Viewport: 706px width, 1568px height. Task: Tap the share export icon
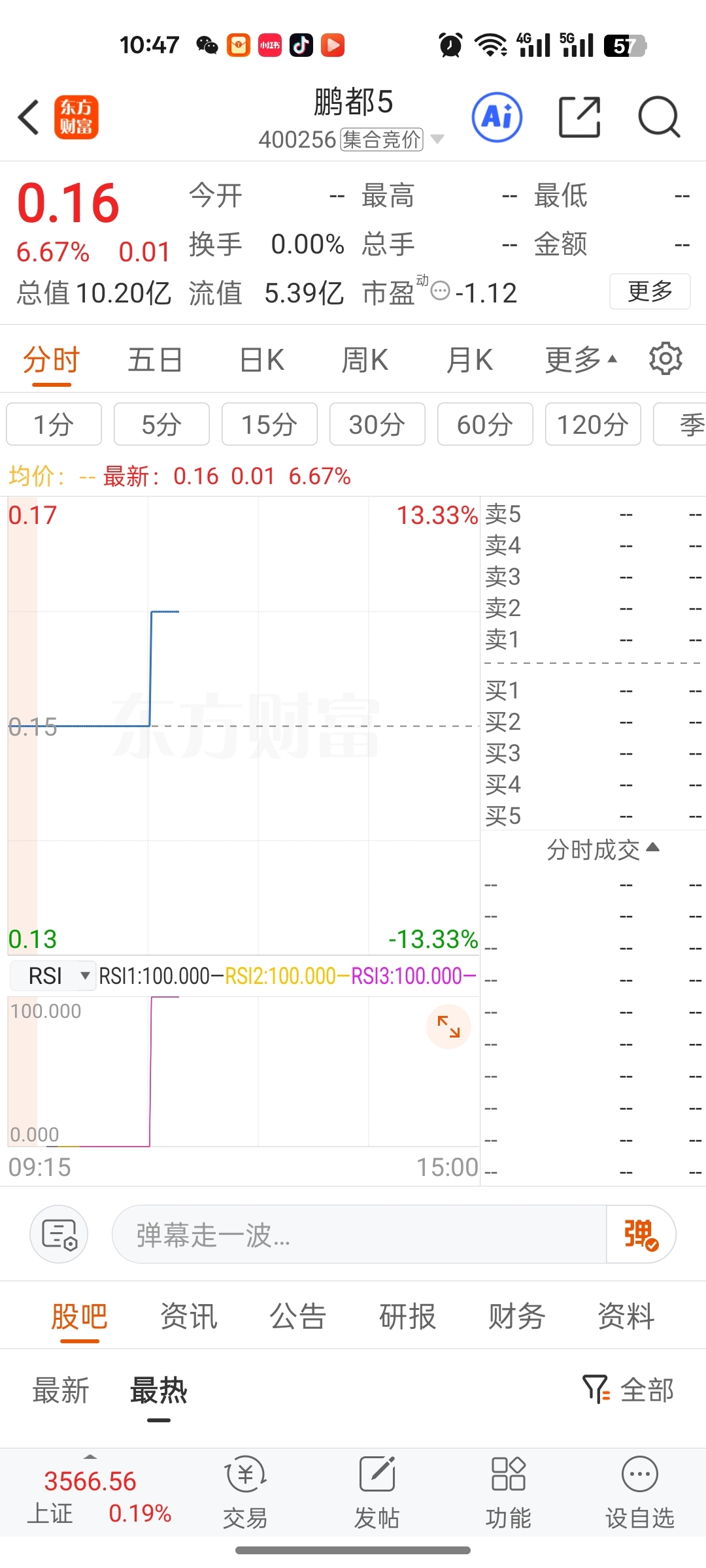pyautogui.click(x=580, y=118)
